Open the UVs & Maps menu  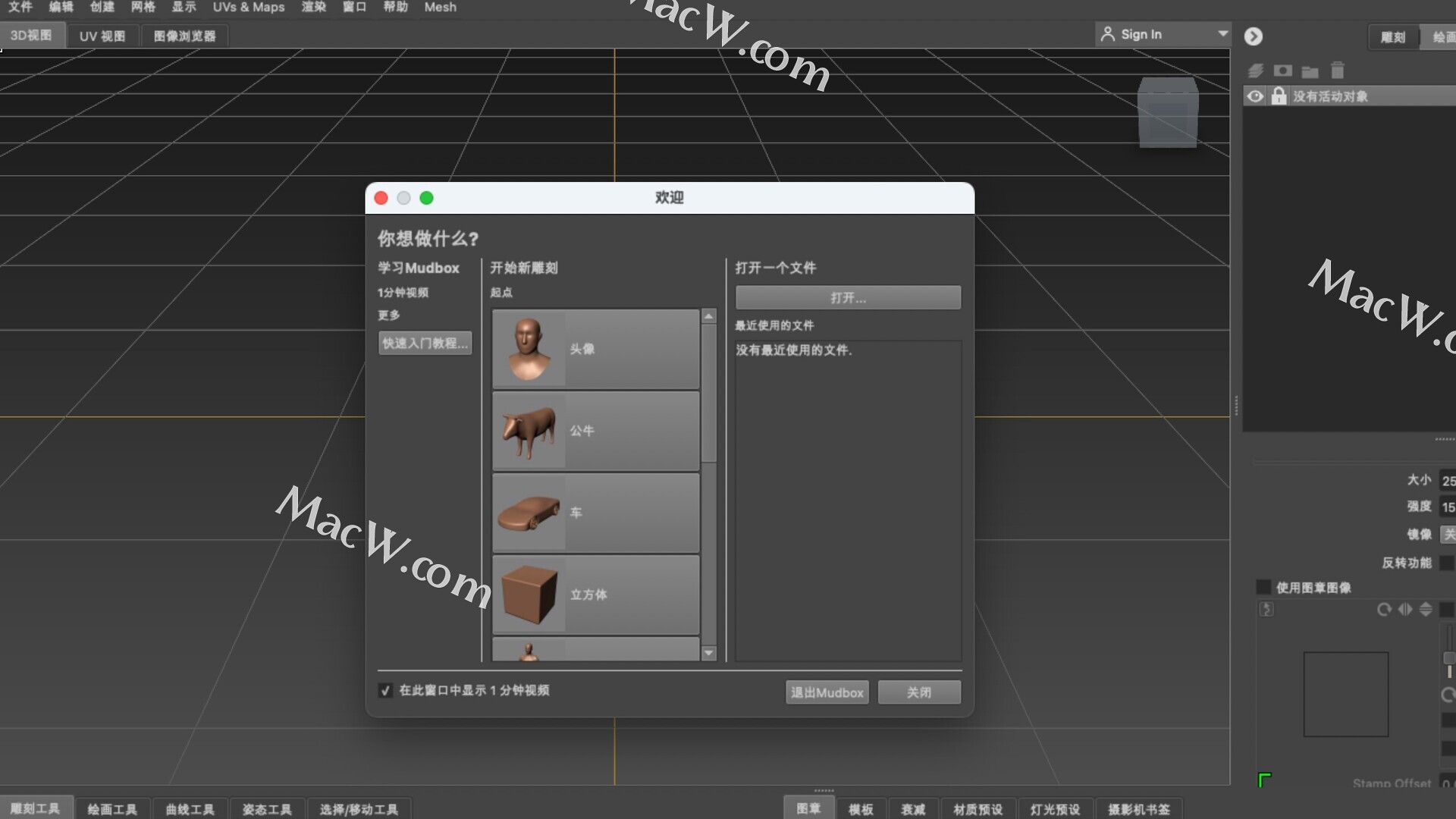click(249, 7)
